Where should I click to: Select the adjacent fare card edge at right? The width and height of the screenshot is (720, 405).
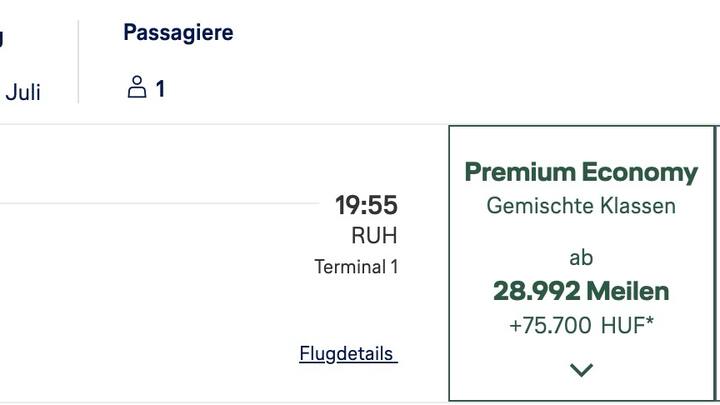[718, 264]
